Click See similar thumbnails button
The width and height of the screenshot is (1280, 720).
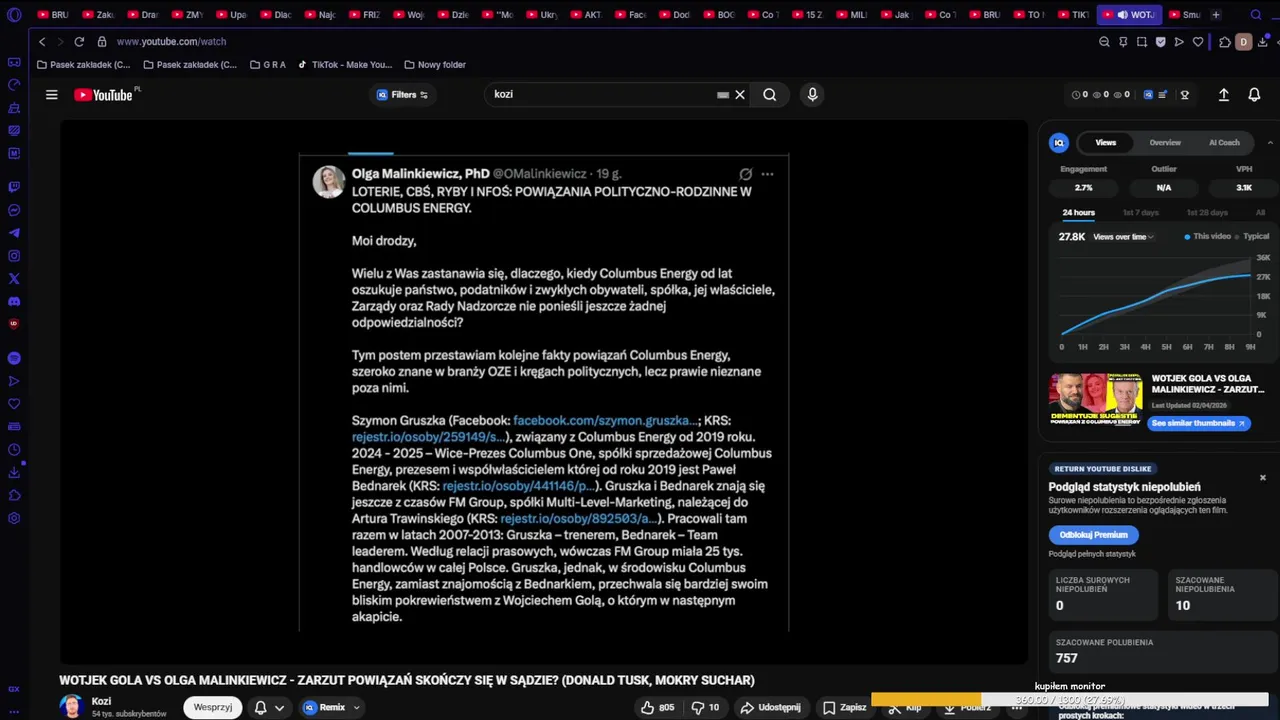[1199, 423]
